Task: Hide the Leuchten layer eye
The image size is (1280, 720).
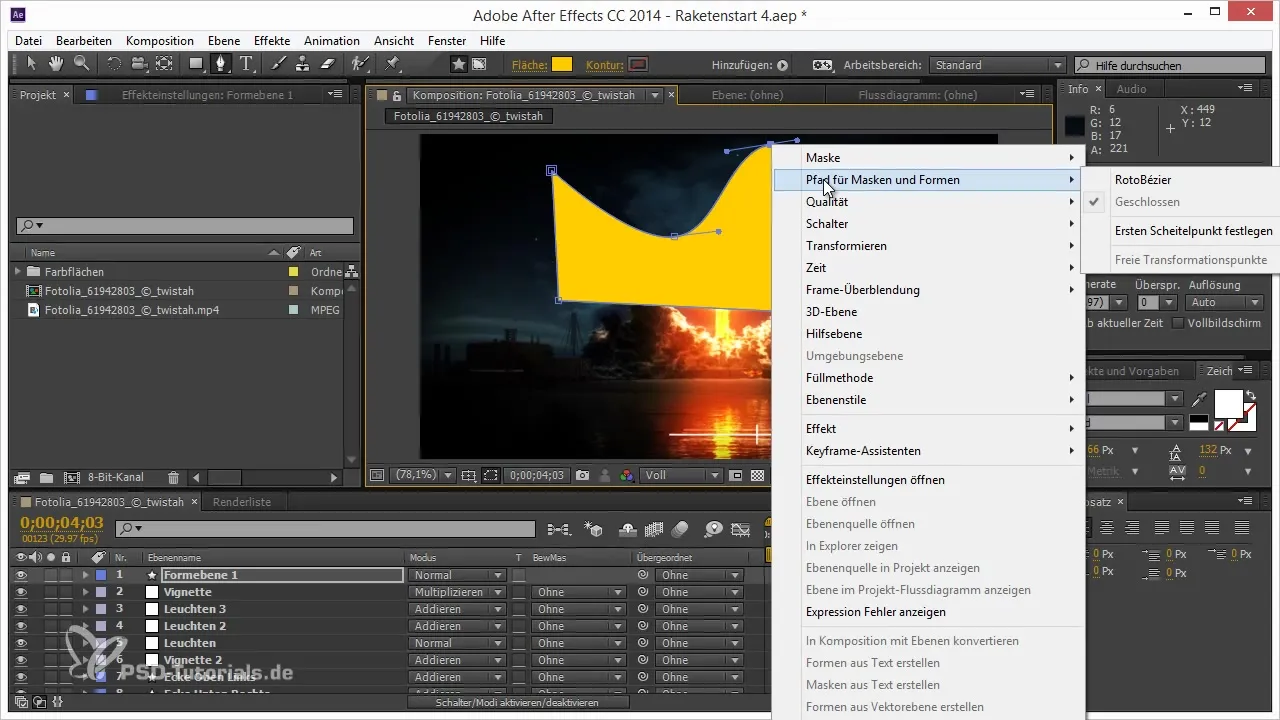Action: point(21,643)
